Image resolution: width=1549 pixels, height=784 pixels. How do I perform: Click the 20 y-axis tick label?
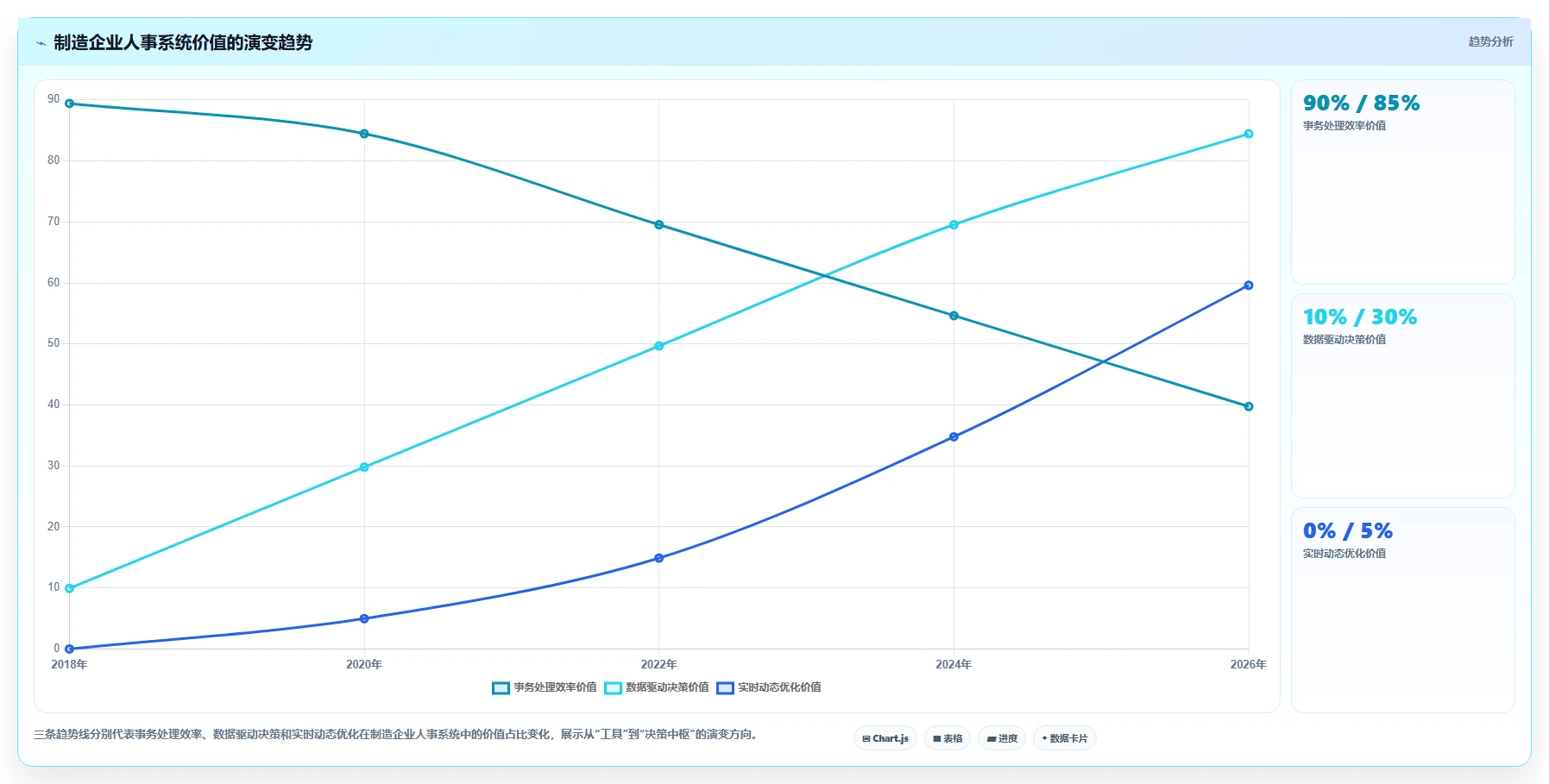(54, 527)
